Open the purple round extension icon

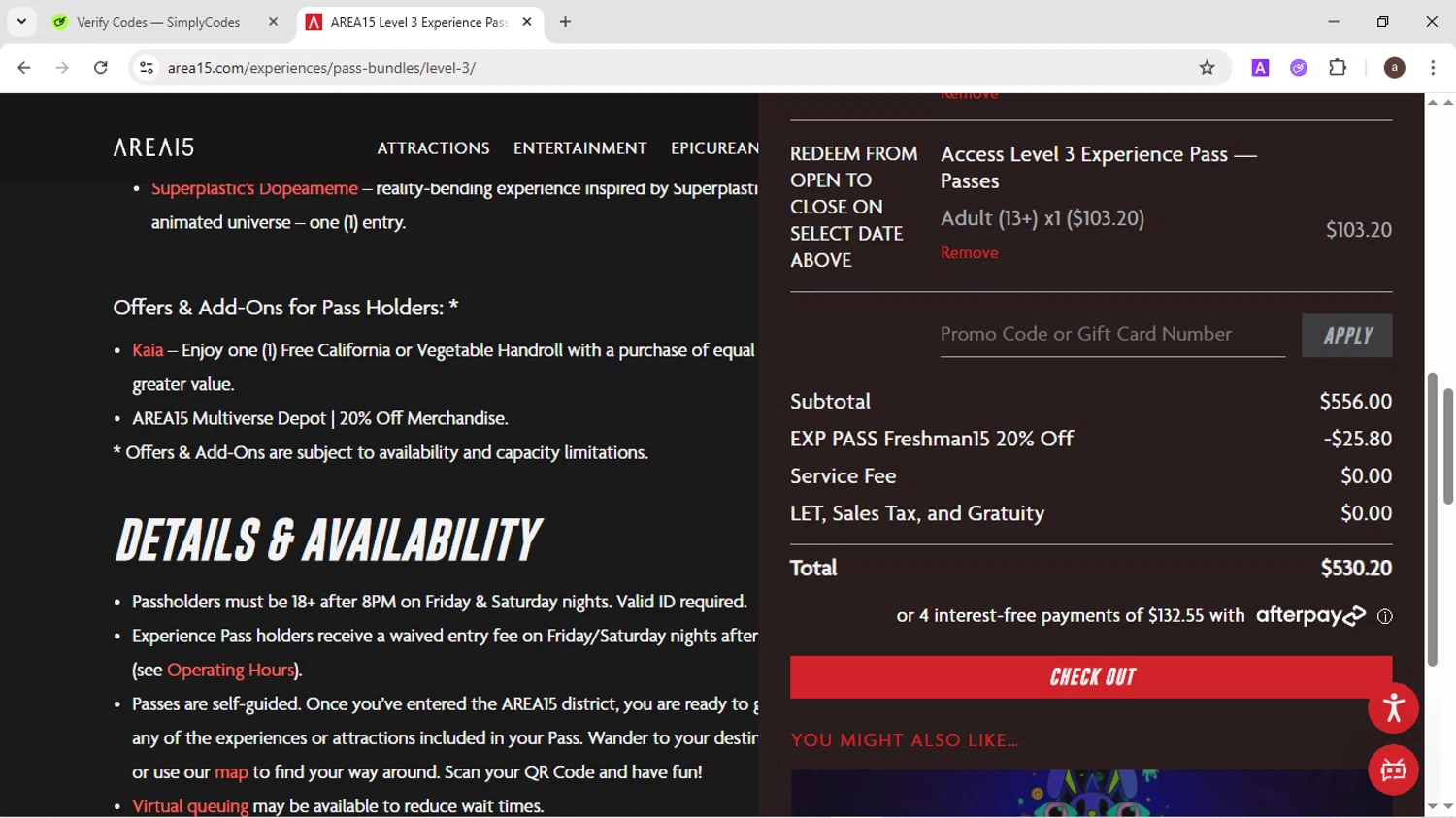(1299, 68)
